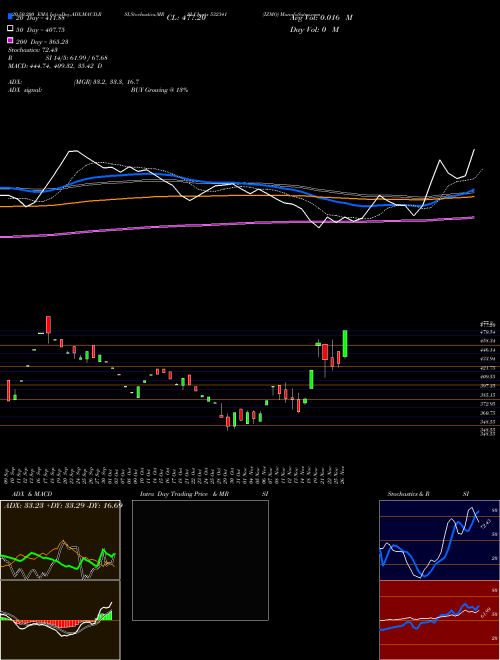500x660 pixels.
Task: Click the 'Day Vol: 0 M' label
Action: [x=314, y=29]
